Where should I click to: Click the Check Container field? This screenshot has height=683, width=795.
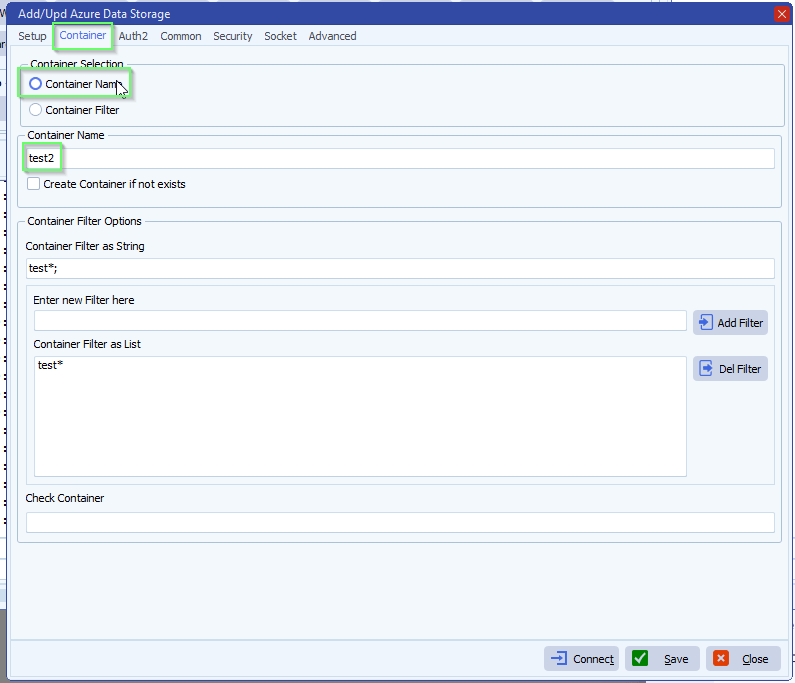tap(400, 522)
